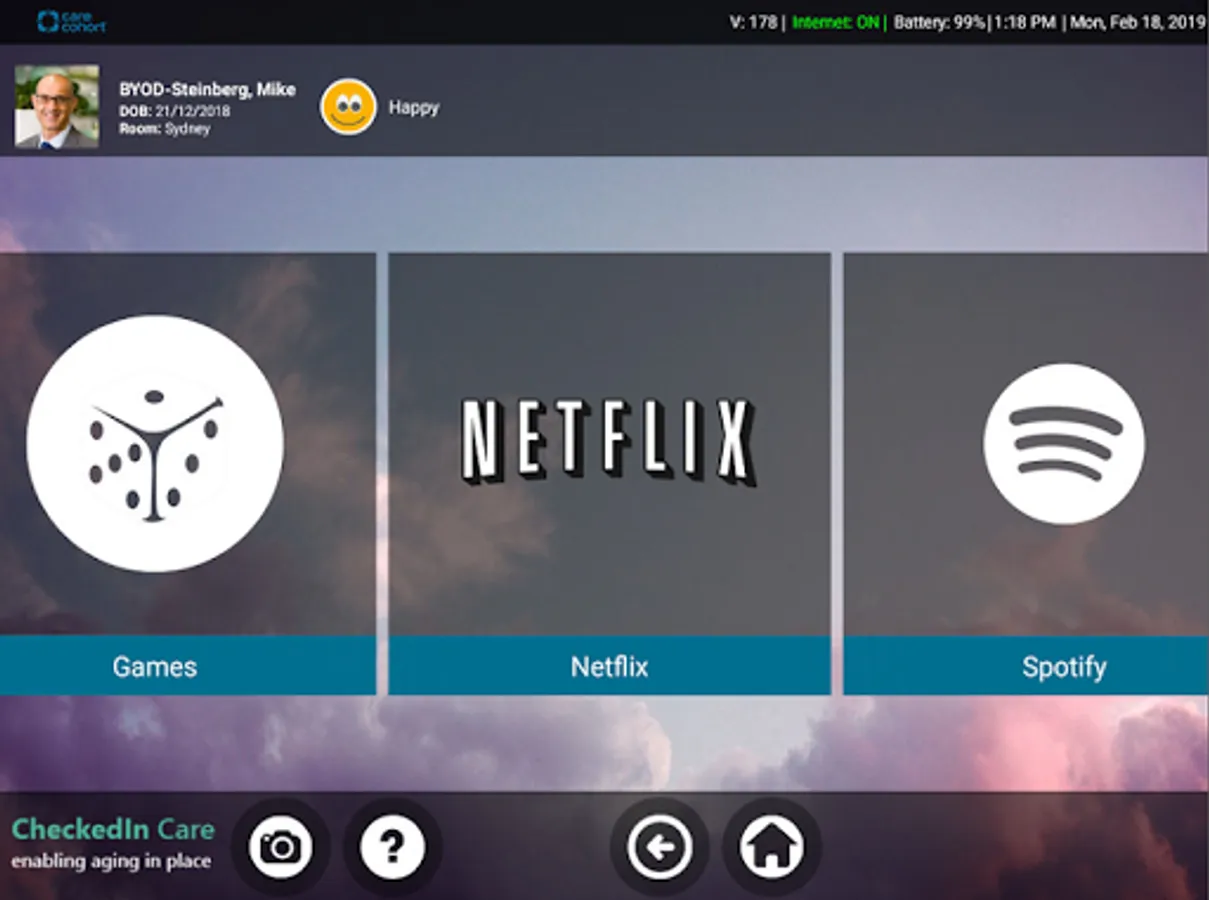Viewport: 1209px width, 900px height.
Task: Click the Games label bar
Action: point(187,666)
